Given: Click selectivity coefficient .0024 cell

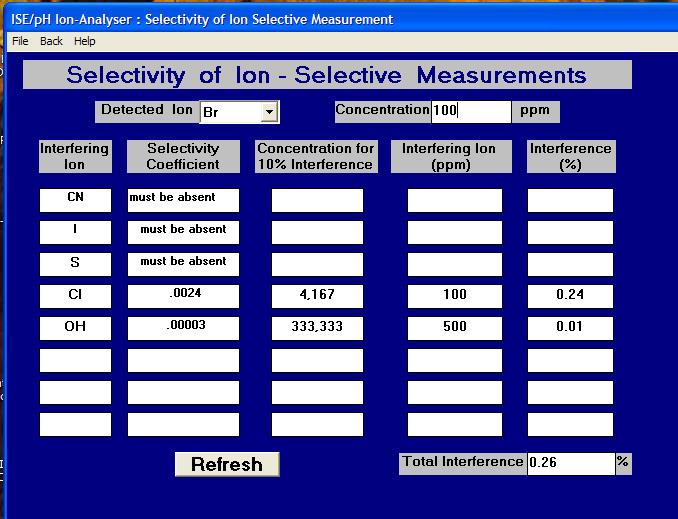Looking at the screenshot, I should [x=183, y=296].
